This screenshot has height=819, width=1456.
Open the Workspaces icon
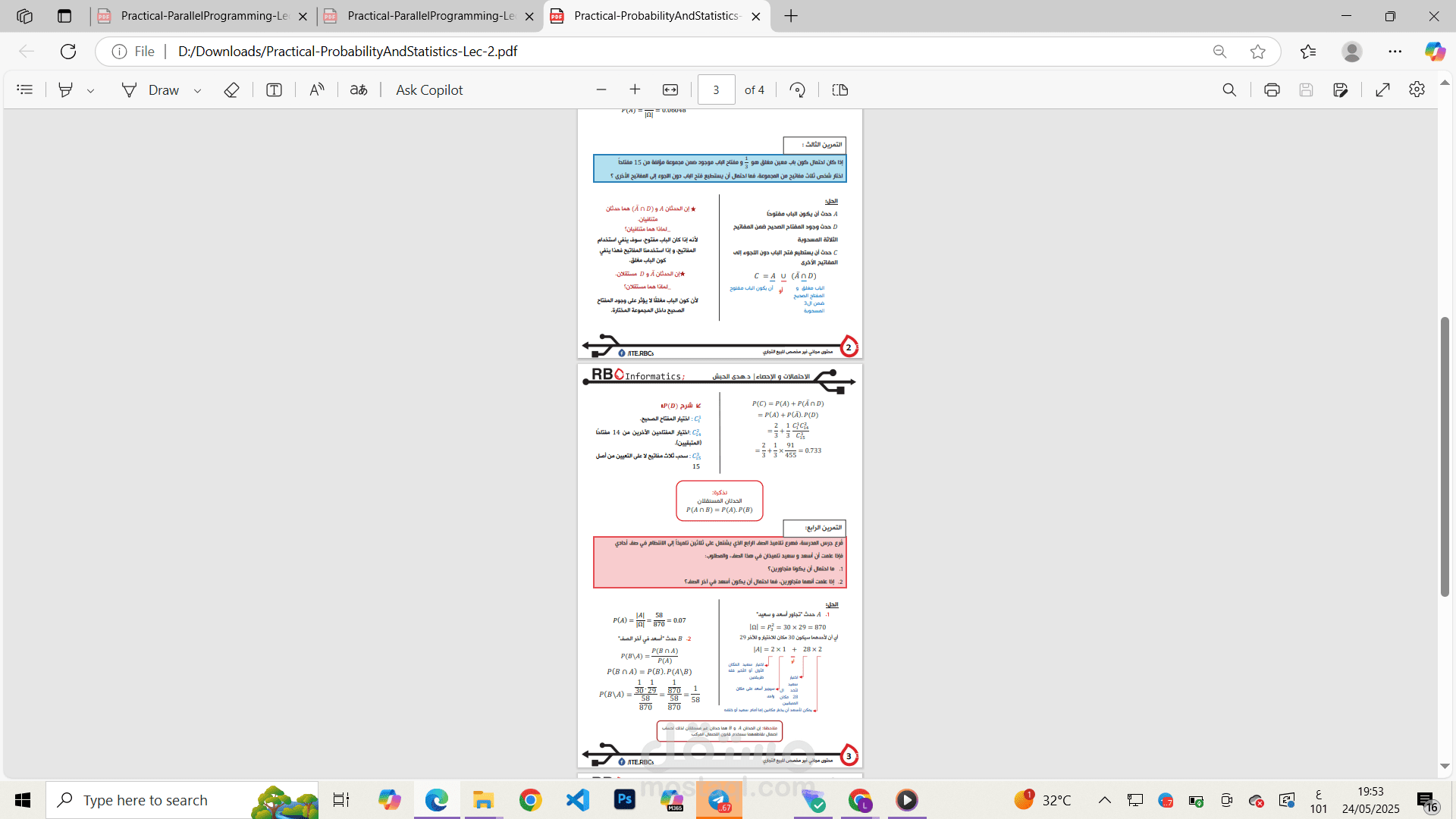point(24,16)
